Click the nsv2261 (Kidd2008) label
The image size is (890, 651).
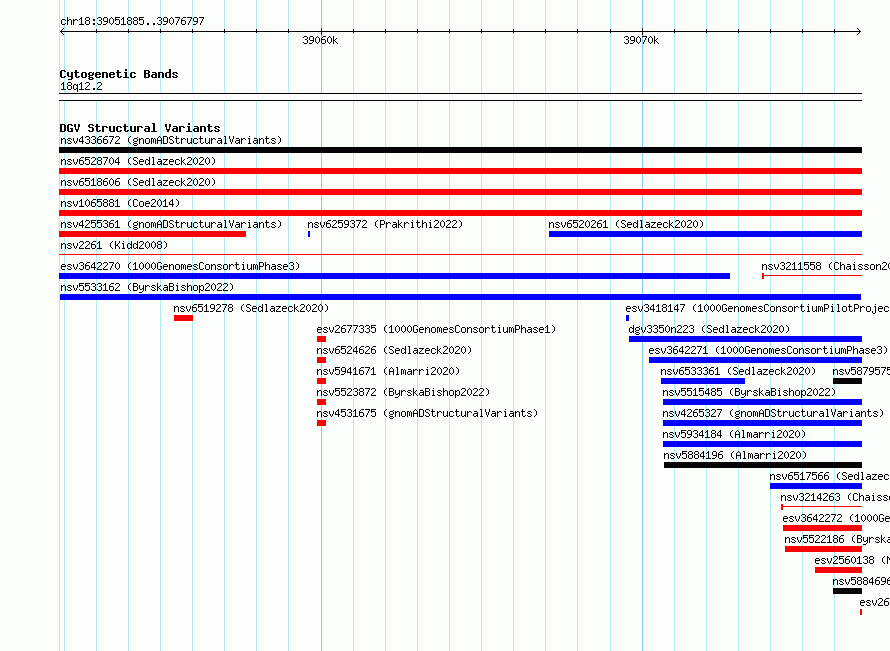coord(114,245)
